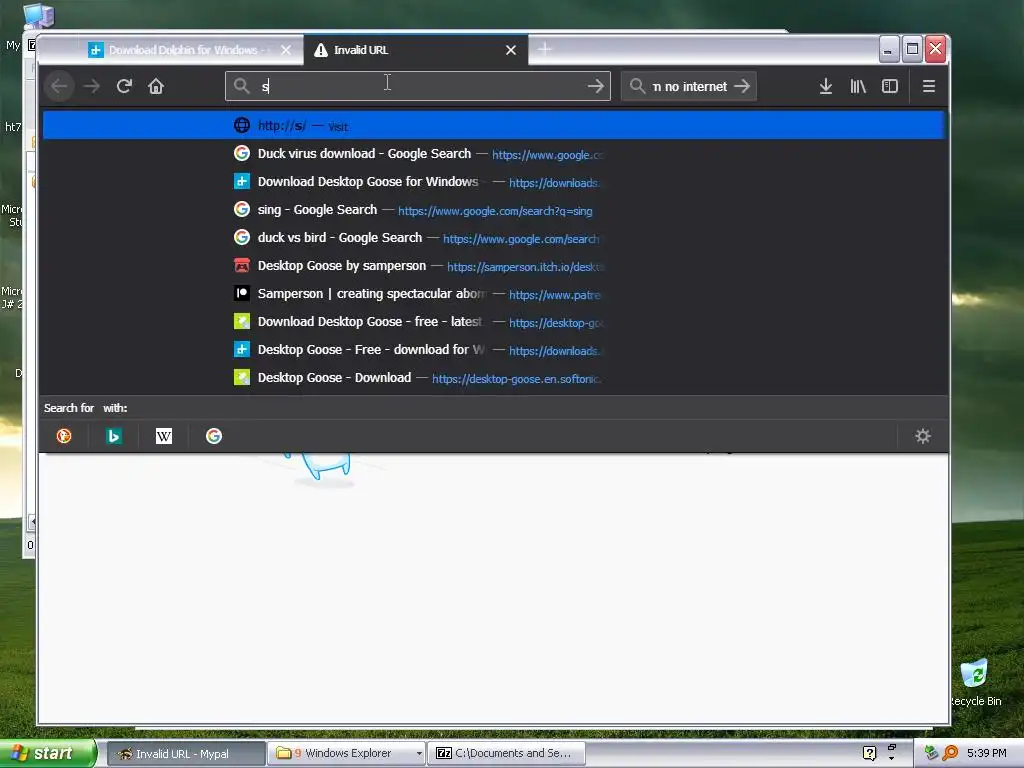Click 'Invalid URL - Mypal' taskbar button
1024x768 pixels.
[185, 754]
